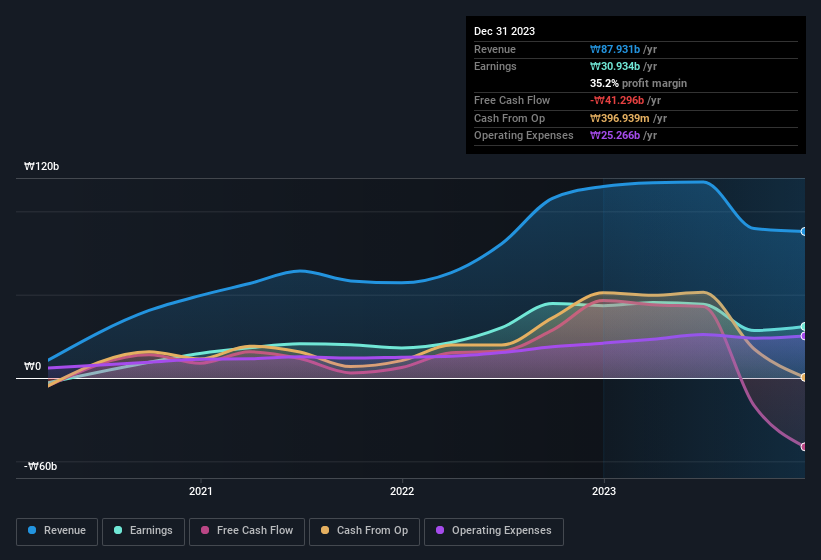The width and height of the screenshot is (821, 560).
Task: Click the 2022 x-axis label
Action: click(402, 491)
